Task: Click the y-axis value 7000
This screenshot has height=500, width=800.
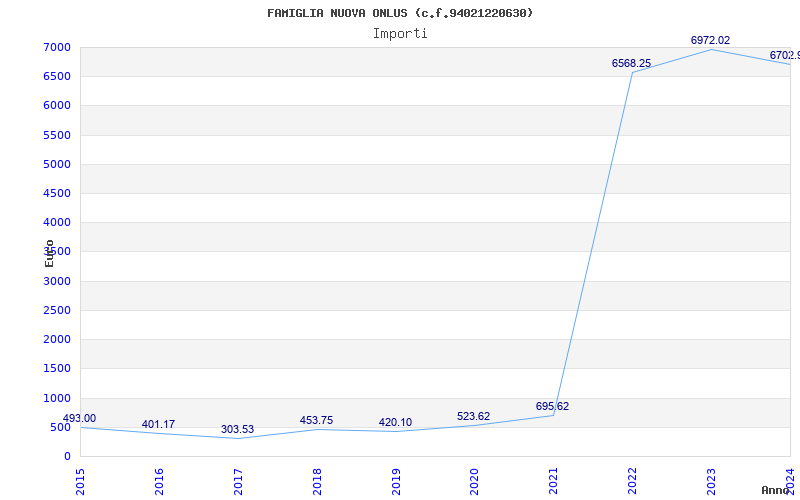Action: 57,47
